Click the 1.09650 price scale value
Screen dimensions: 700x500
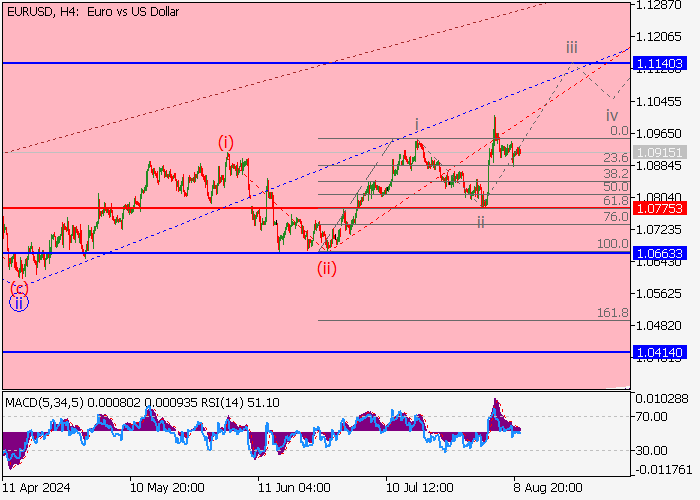[x=658, y=133]
